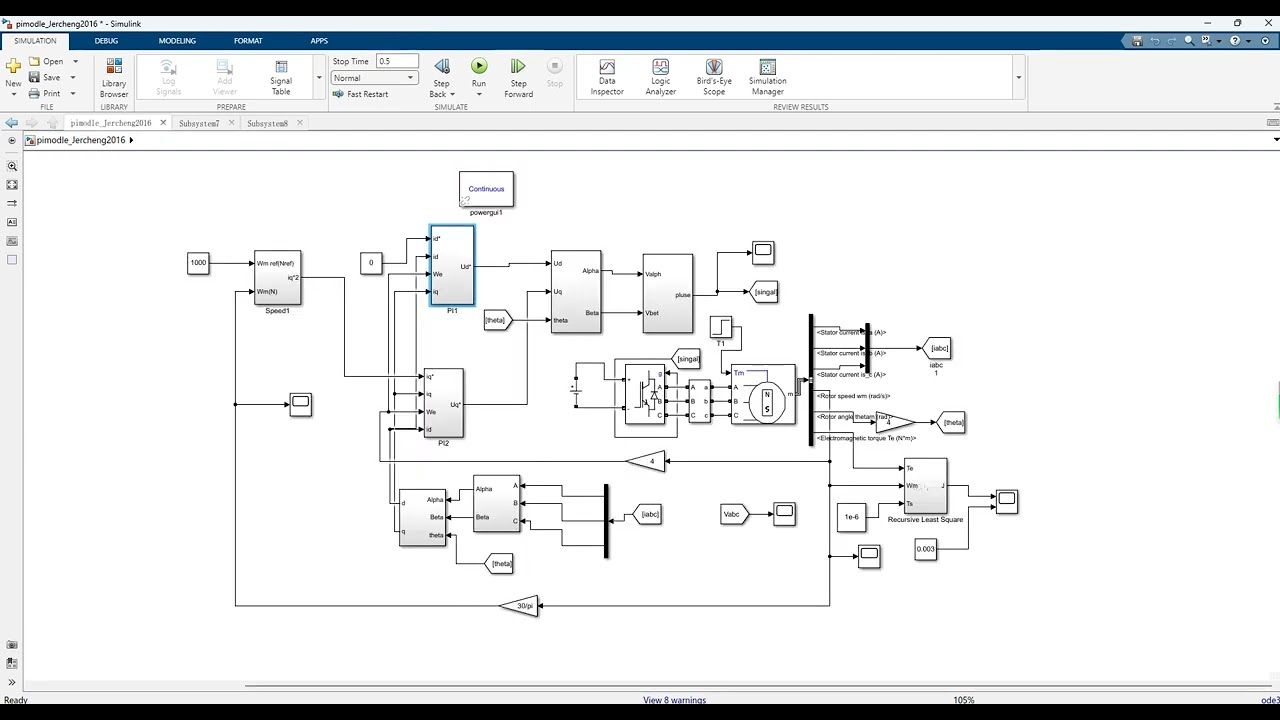Run the simulation with the green Run button

pyautogui.click(x=479, y=66)
